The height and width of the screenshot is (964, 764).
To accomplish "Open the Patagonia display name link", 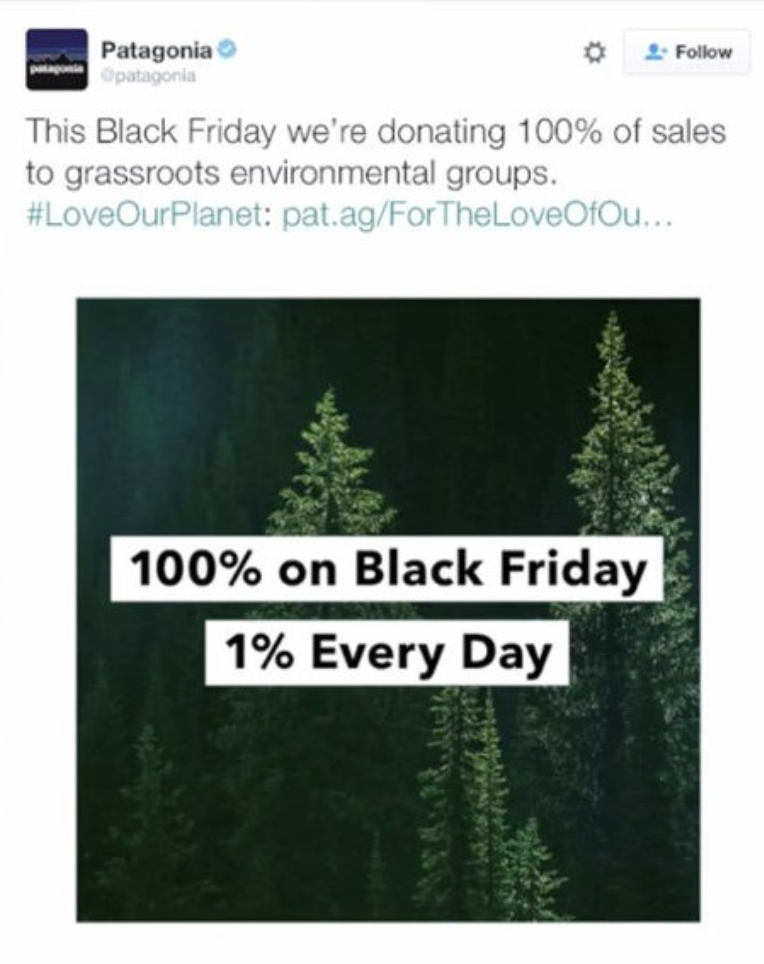I will [x=157, y=48].
